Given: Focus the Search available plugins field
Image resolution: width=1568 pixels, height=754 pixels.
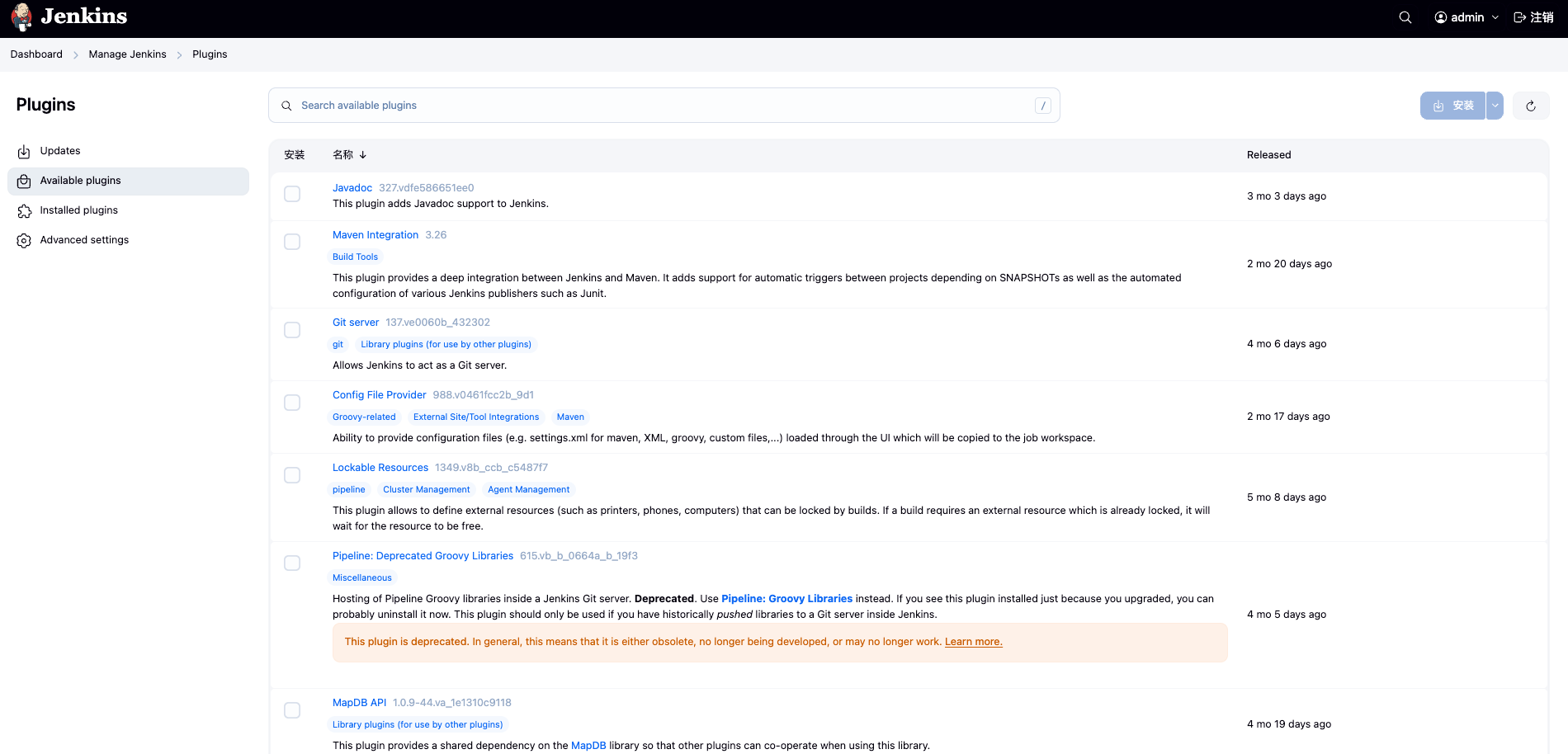Looking at the screenshot, I should click(664, 106).
